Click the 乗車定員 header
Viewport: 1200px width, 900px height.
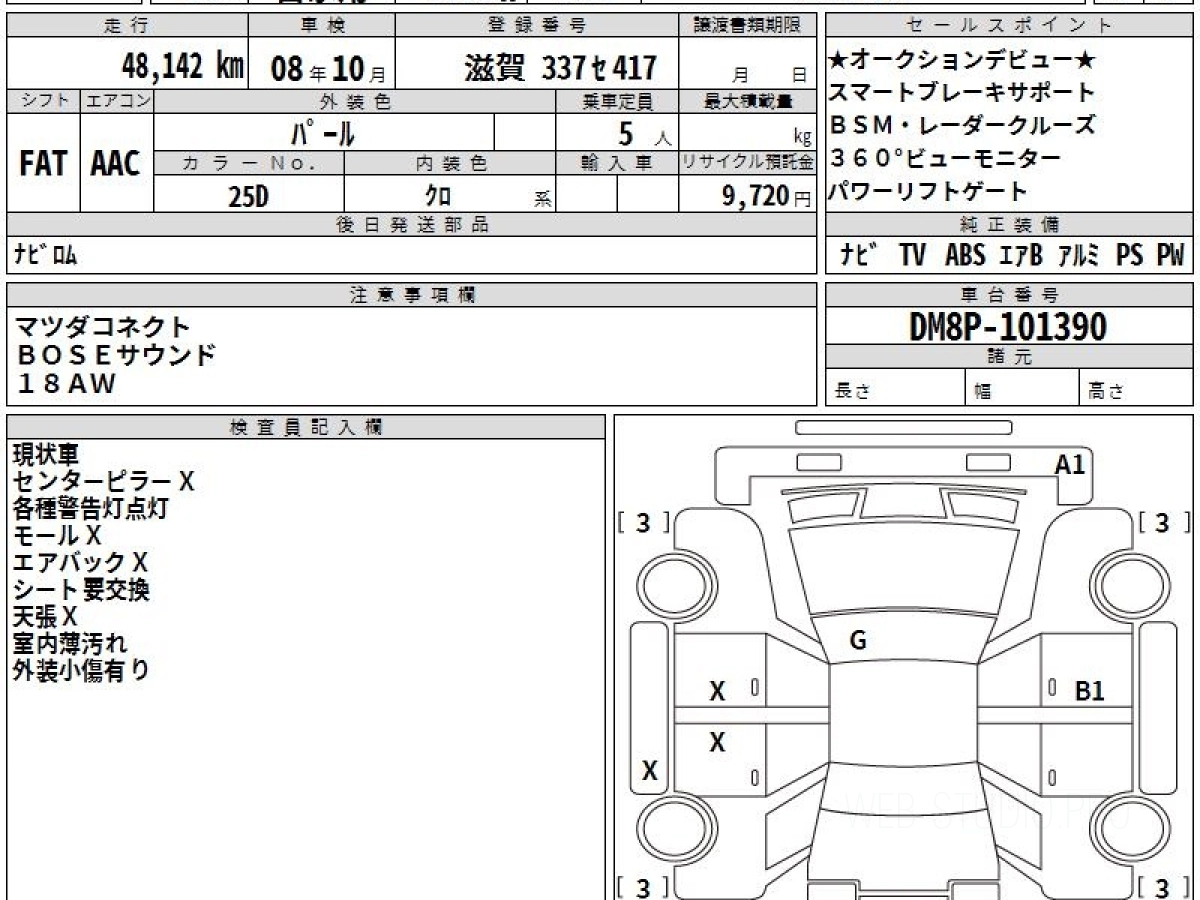coord(617,101)
